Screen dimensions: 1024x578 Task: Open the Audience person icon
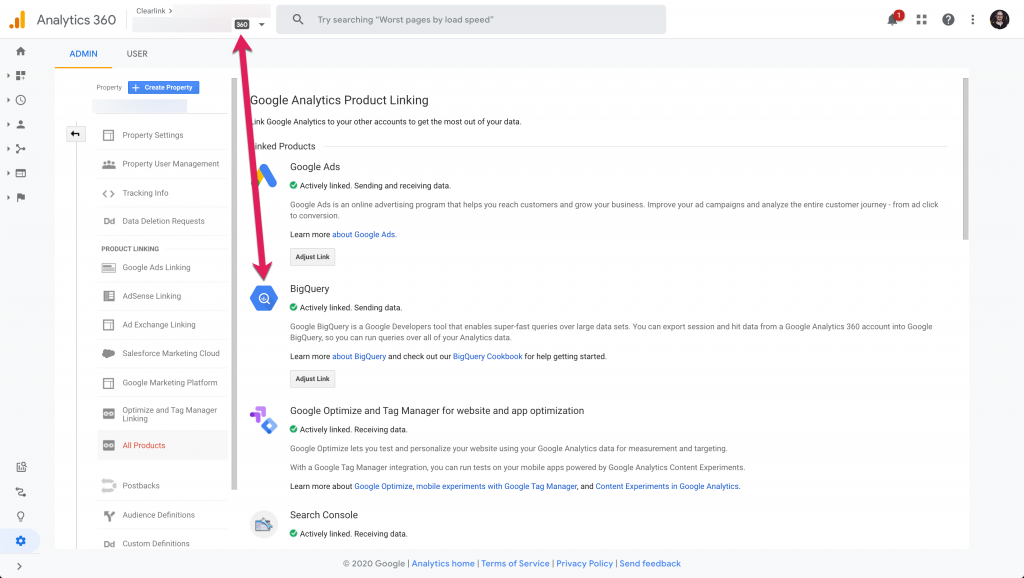tap(21, 124)
